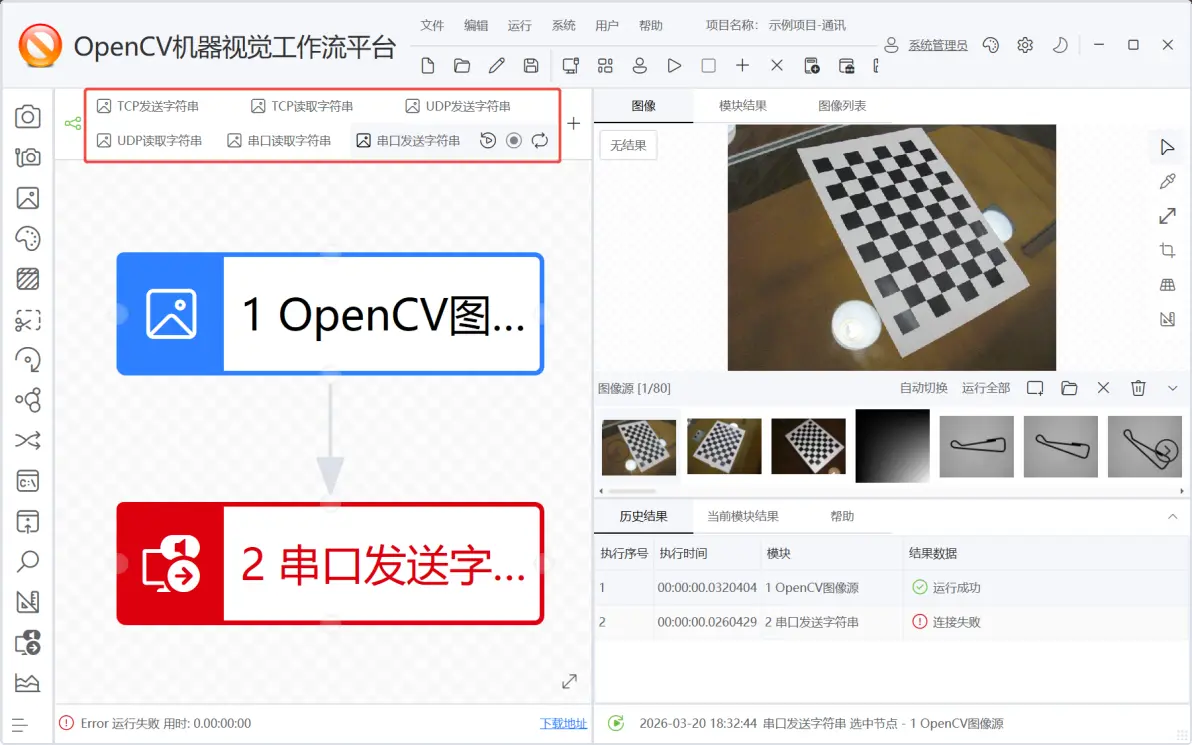1192x745 pixels.
Task: Select the 2 串口发送字 node in the flow canvas
Action: (x=330, y=564)
